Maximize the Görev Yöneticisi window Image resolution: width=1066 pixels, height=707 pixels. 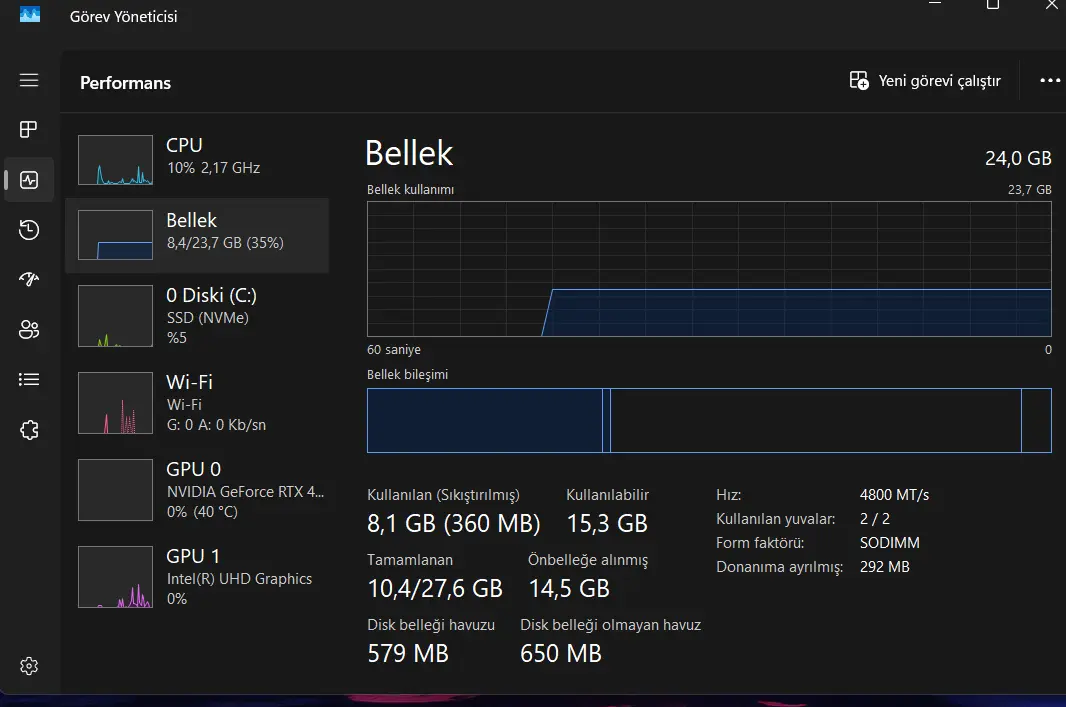click(993, 4)
